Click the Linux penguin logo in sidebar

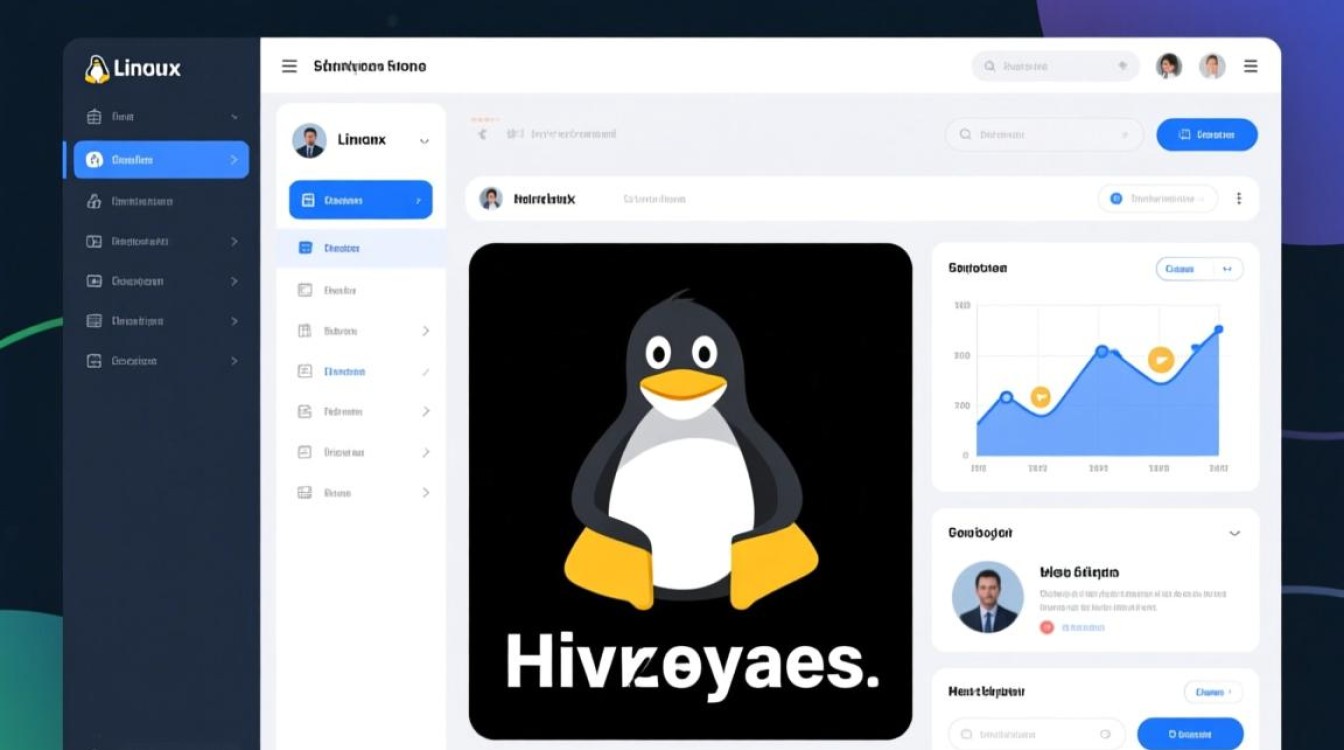click(x=97, y=67)
